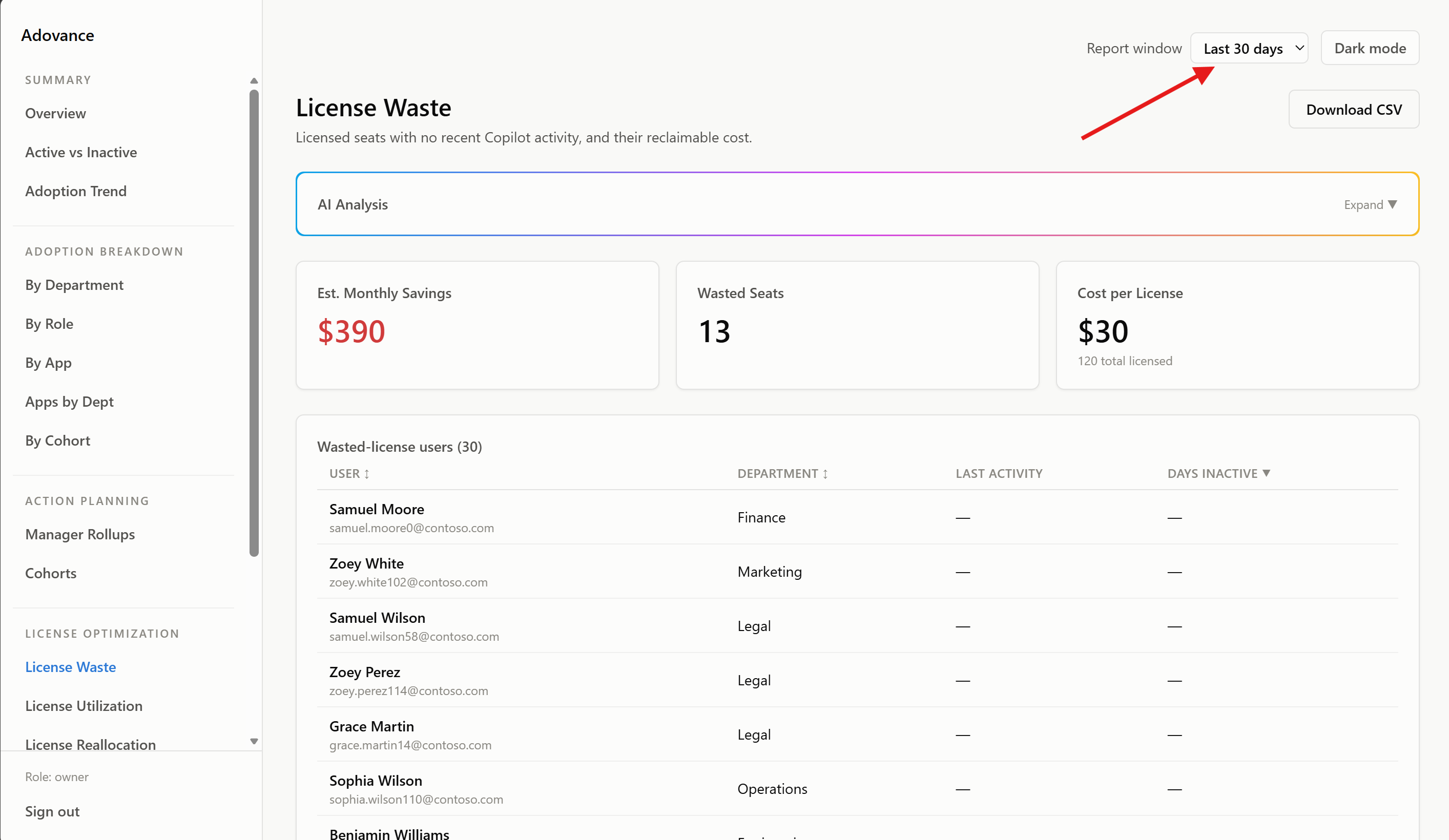Go to Adoption Trend page
Image resolution: width=1449 pixels, height=840 pixels.
[76, 191]
